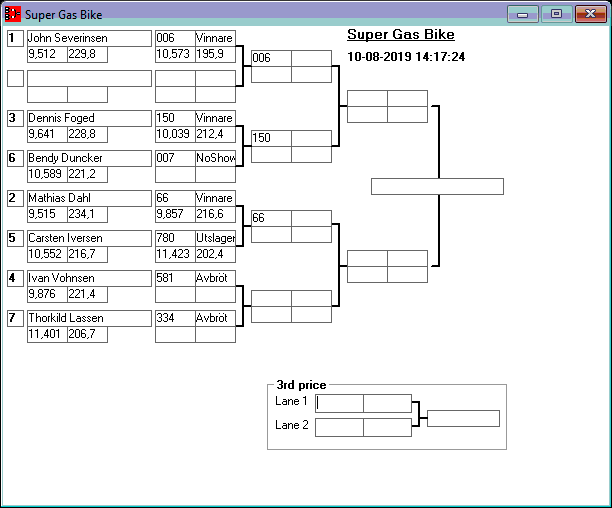
Task: Select the Thorkild Lassen name field
Action: (x=88, y=318)
